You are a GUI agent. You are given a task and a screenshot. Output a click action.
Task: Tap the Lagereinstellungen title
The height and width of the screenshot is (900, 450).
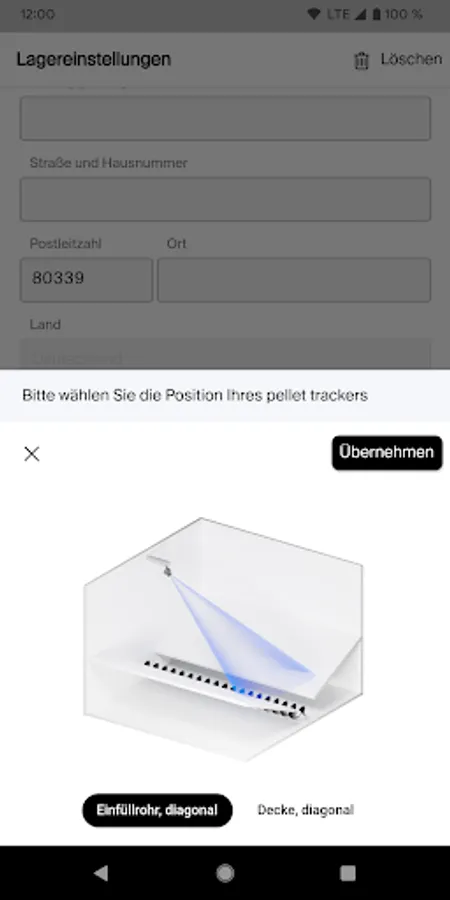click(94, 59)
